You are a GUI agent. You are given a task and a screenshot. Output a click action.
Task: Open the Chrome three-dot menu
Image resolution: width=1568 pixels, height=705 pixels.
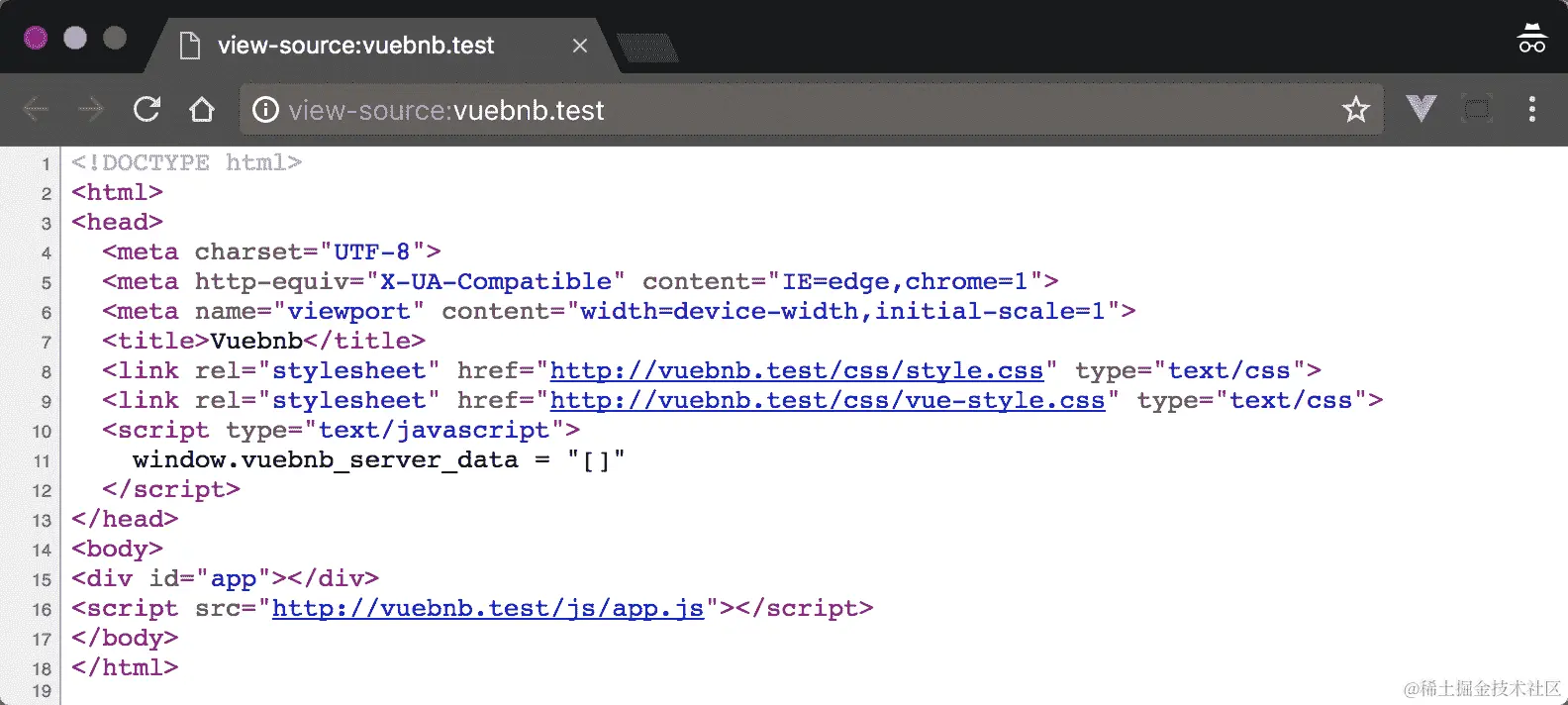click(1532, 109)
